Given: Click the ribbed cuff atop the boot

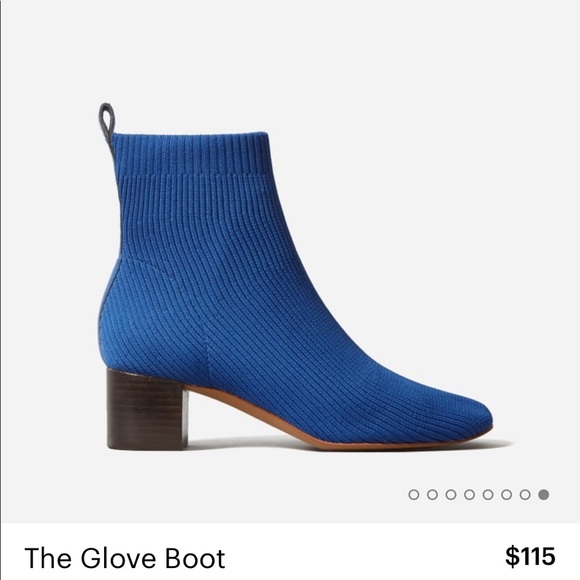Looking at the screenshot, I should (190, 154).
